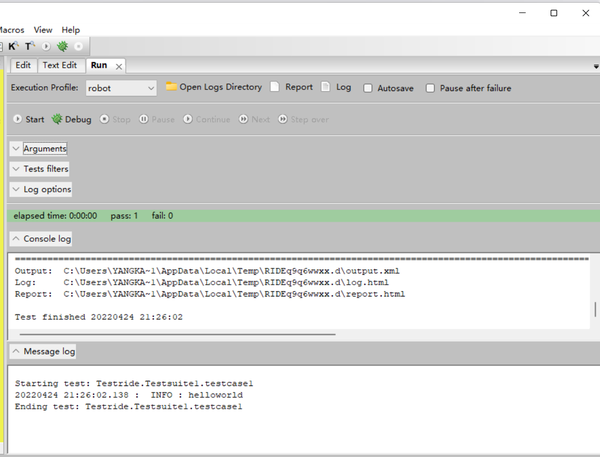
Task: Click the Continue play icon
Action: 188,119
